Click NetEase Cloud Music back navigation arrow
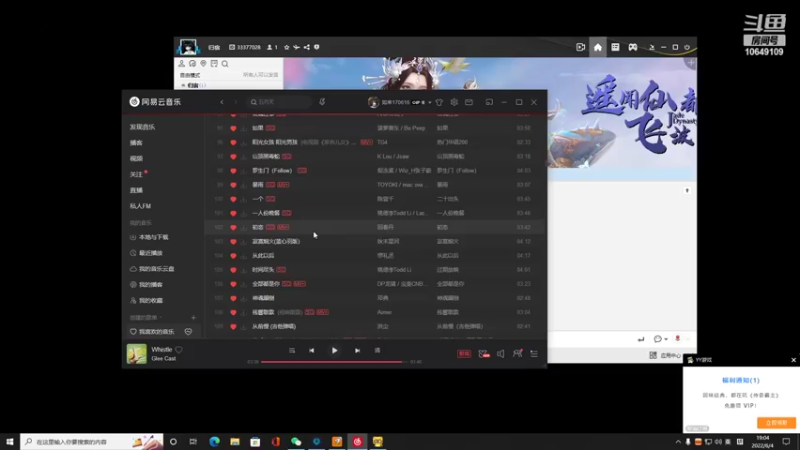This screenshot has width=800, height=450. coord(222,102)
